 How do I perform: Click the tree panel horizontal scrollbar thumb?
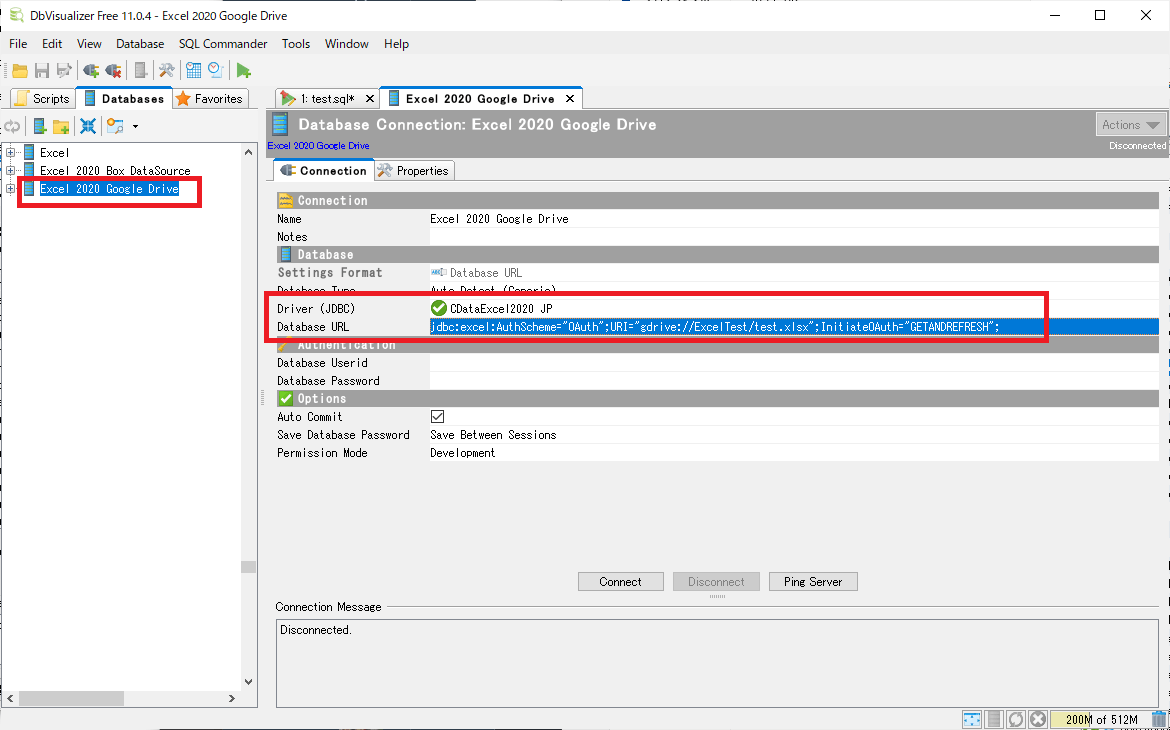71,699
